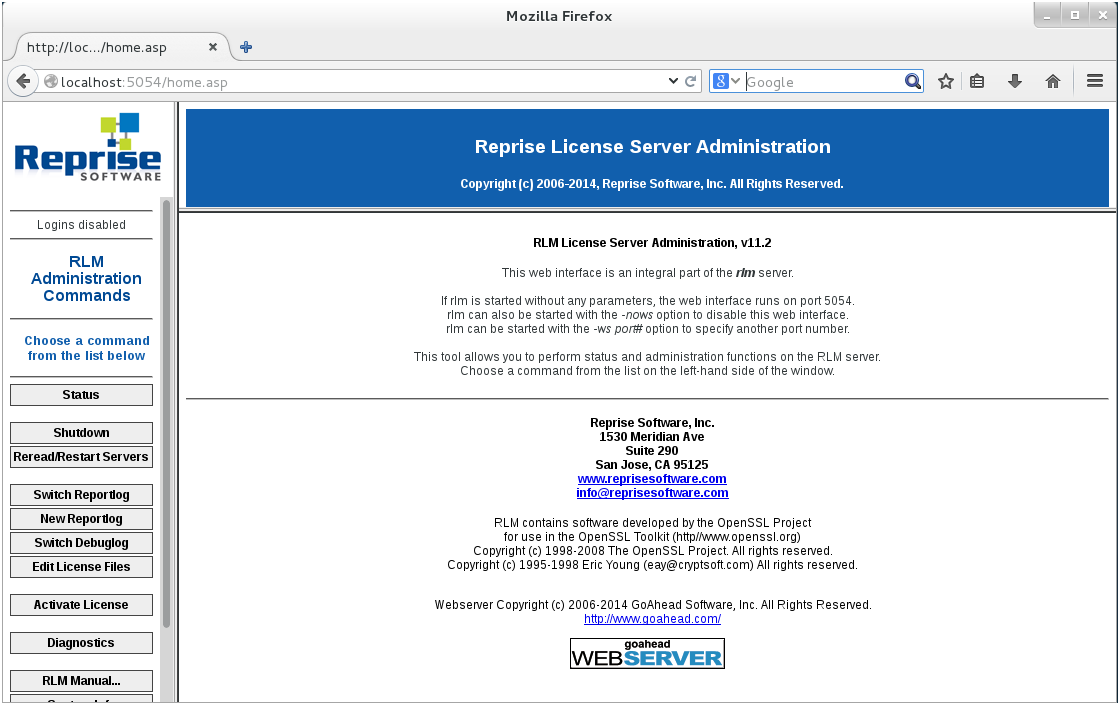Click Activate License button
The height and width of the screenshot is (705, 1120).
(x=81, y=605)
